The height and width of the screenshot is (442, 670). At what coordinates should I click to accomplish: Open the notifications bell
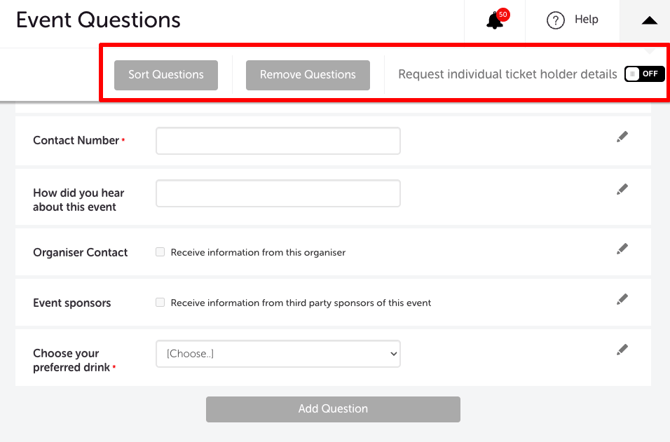496,20
